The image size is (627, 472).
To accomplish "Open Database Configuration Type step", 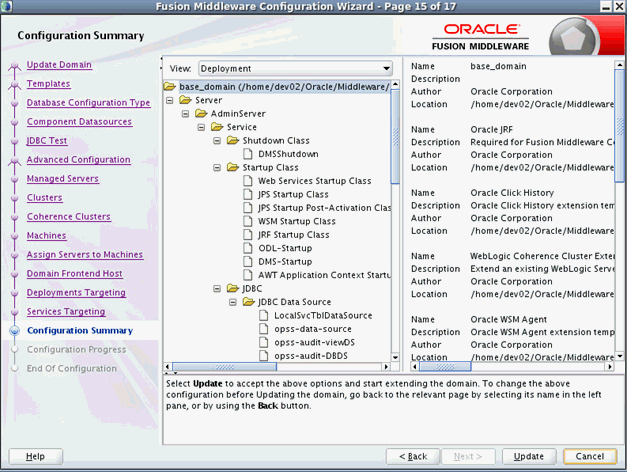I will [x=88, y=103].
